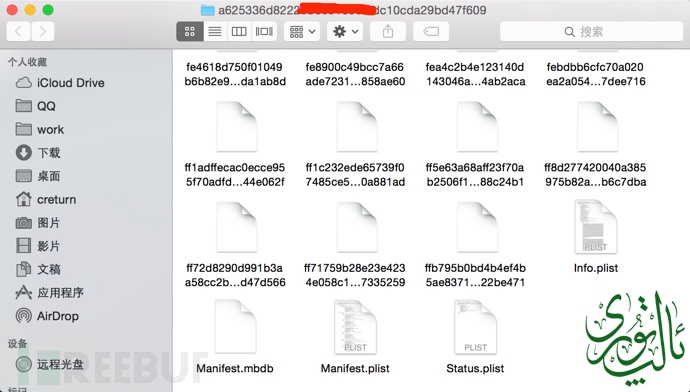This screenshot has width=690, height=392.
Task: Switch to column view
Action: 239,32
